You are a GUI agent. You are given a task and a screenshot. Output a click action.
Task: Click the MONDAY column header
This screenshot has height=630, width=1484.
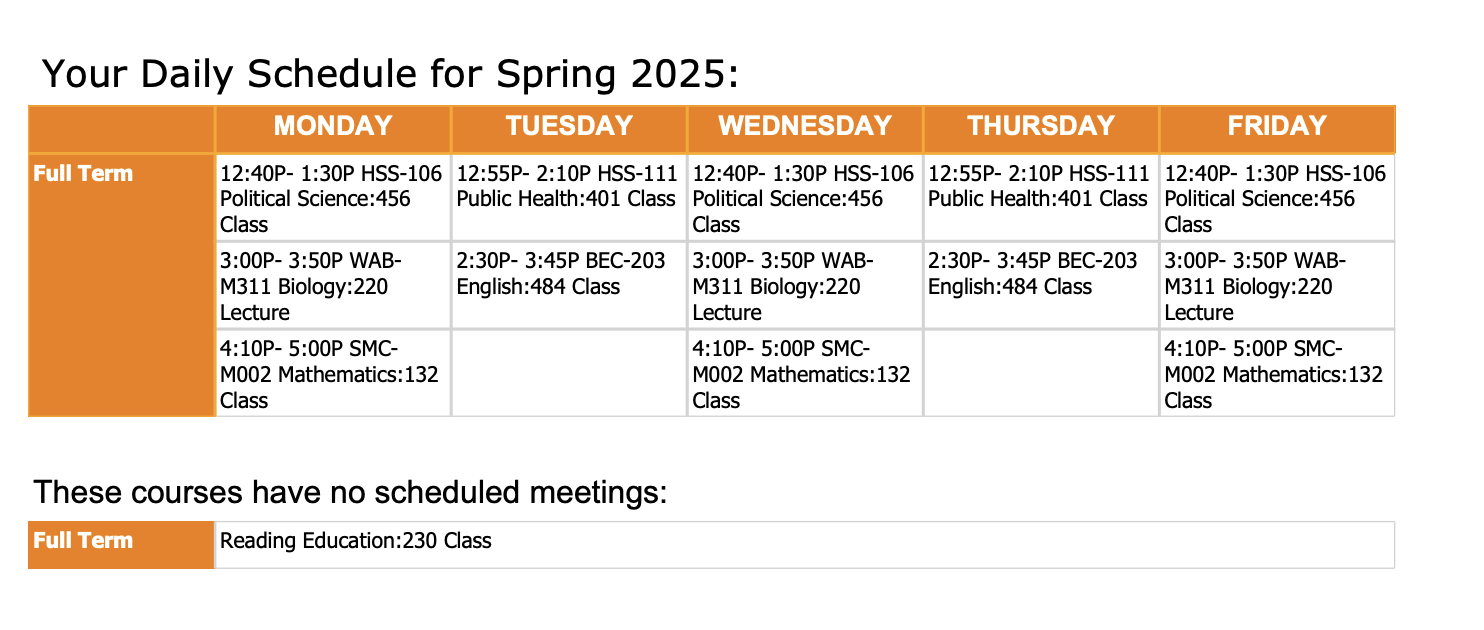point(333,126)
